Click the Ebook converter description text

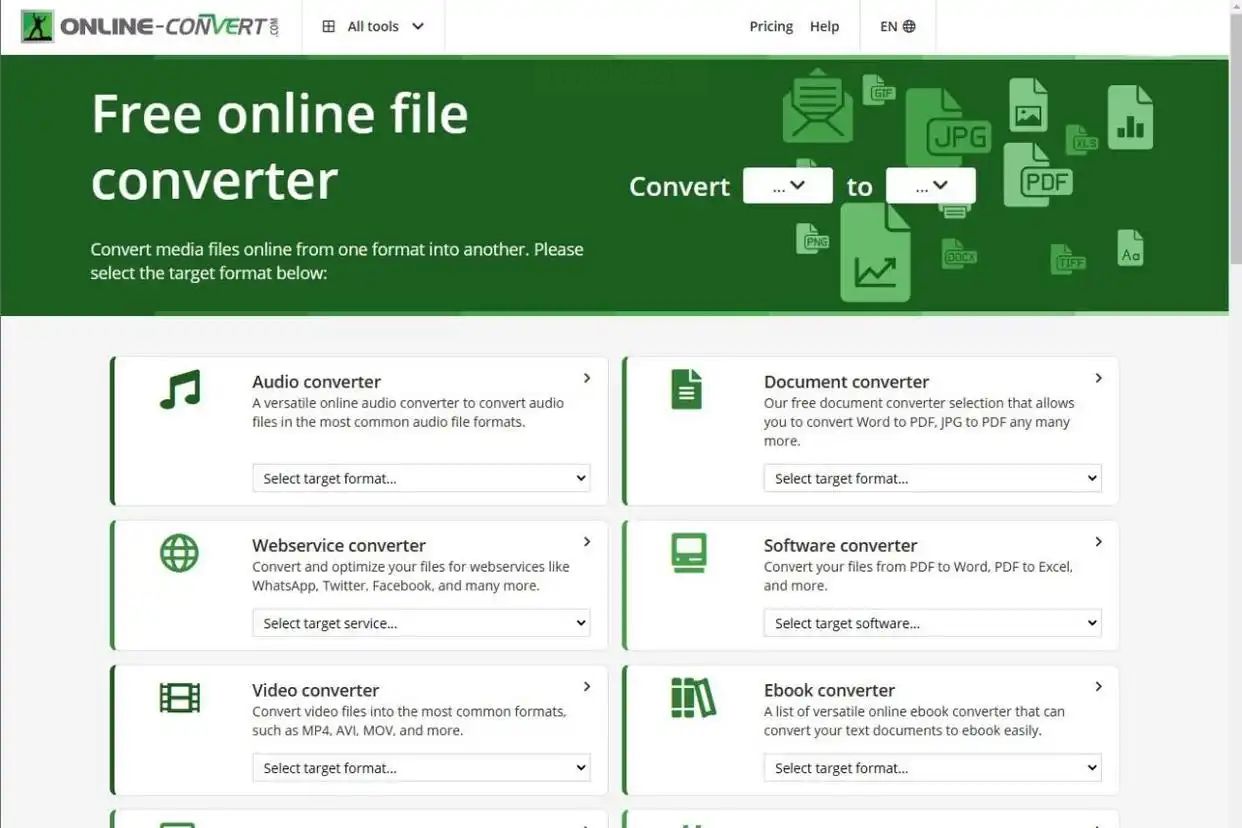pyautogui.click(x=914, y=721)
